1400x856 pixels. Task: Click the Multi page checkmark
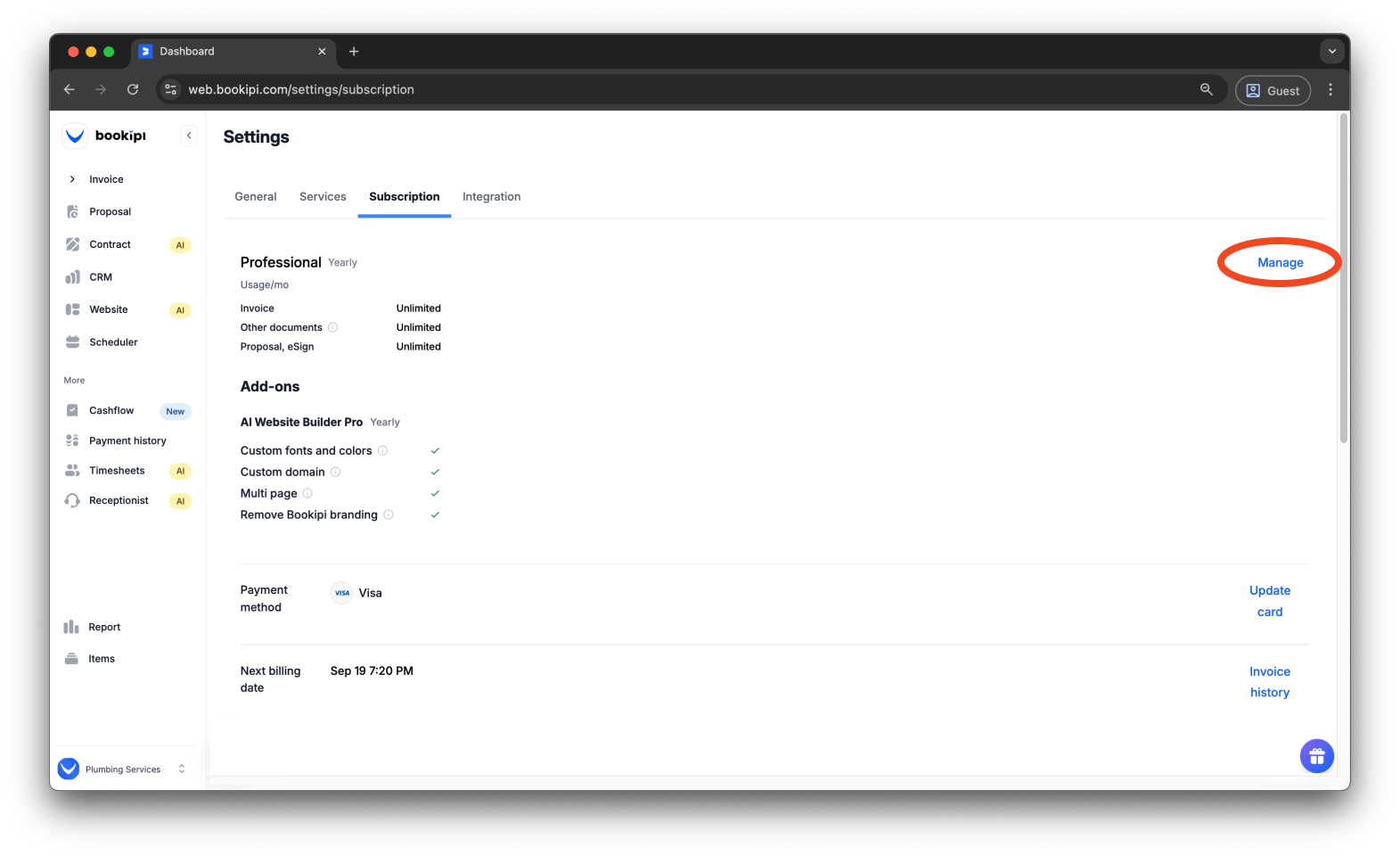click(x=435, y=493)
